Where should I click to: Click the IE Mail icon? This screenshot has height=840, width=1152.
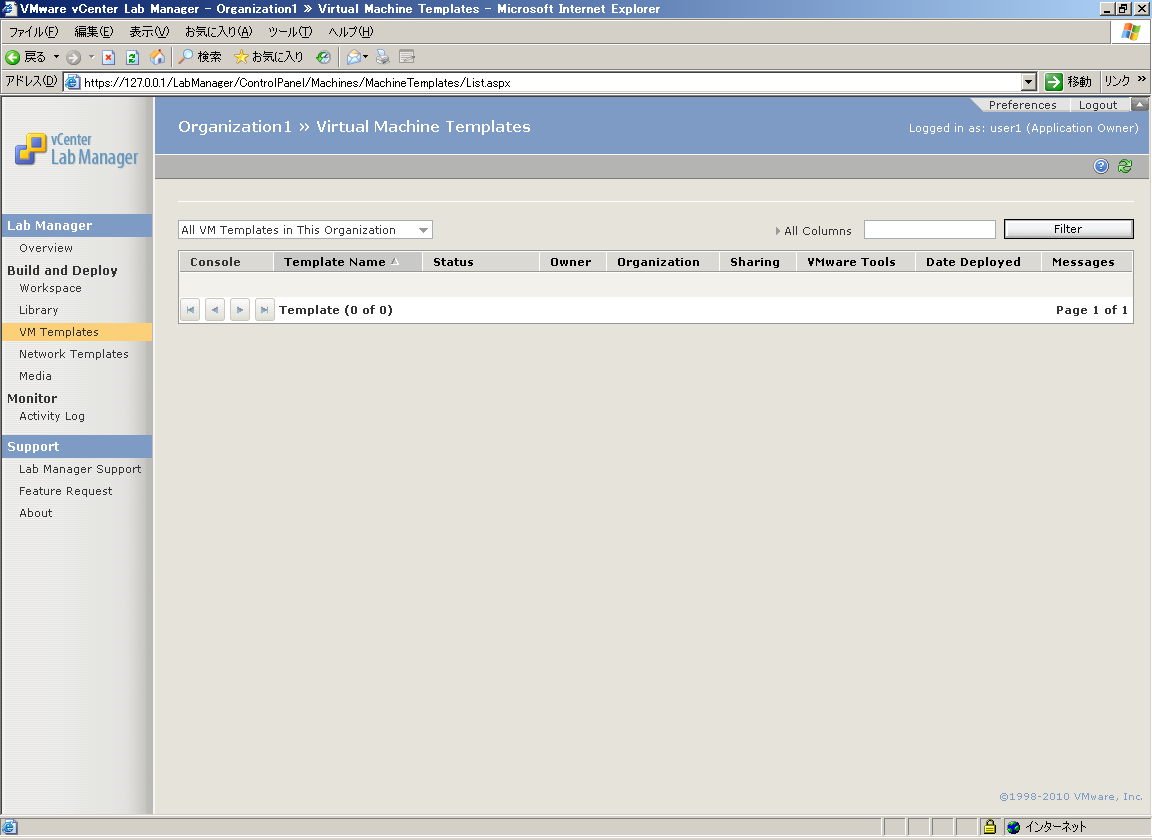[354, 57]
